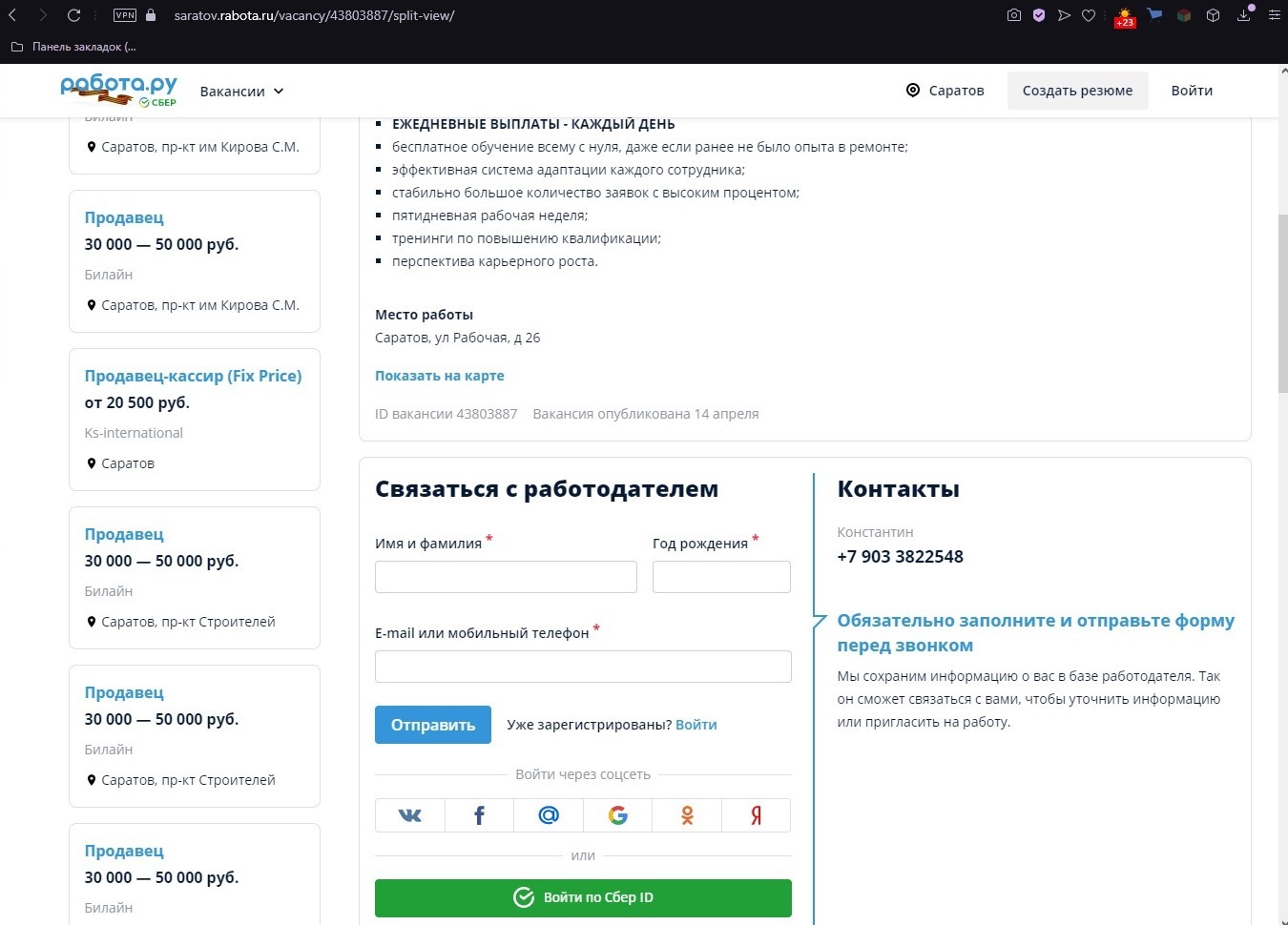Open the Продавец-кассир (Fix Price) vacancy
Image resolution: width=1288 pixels, height=925 pixels.
tap(193, 376)
